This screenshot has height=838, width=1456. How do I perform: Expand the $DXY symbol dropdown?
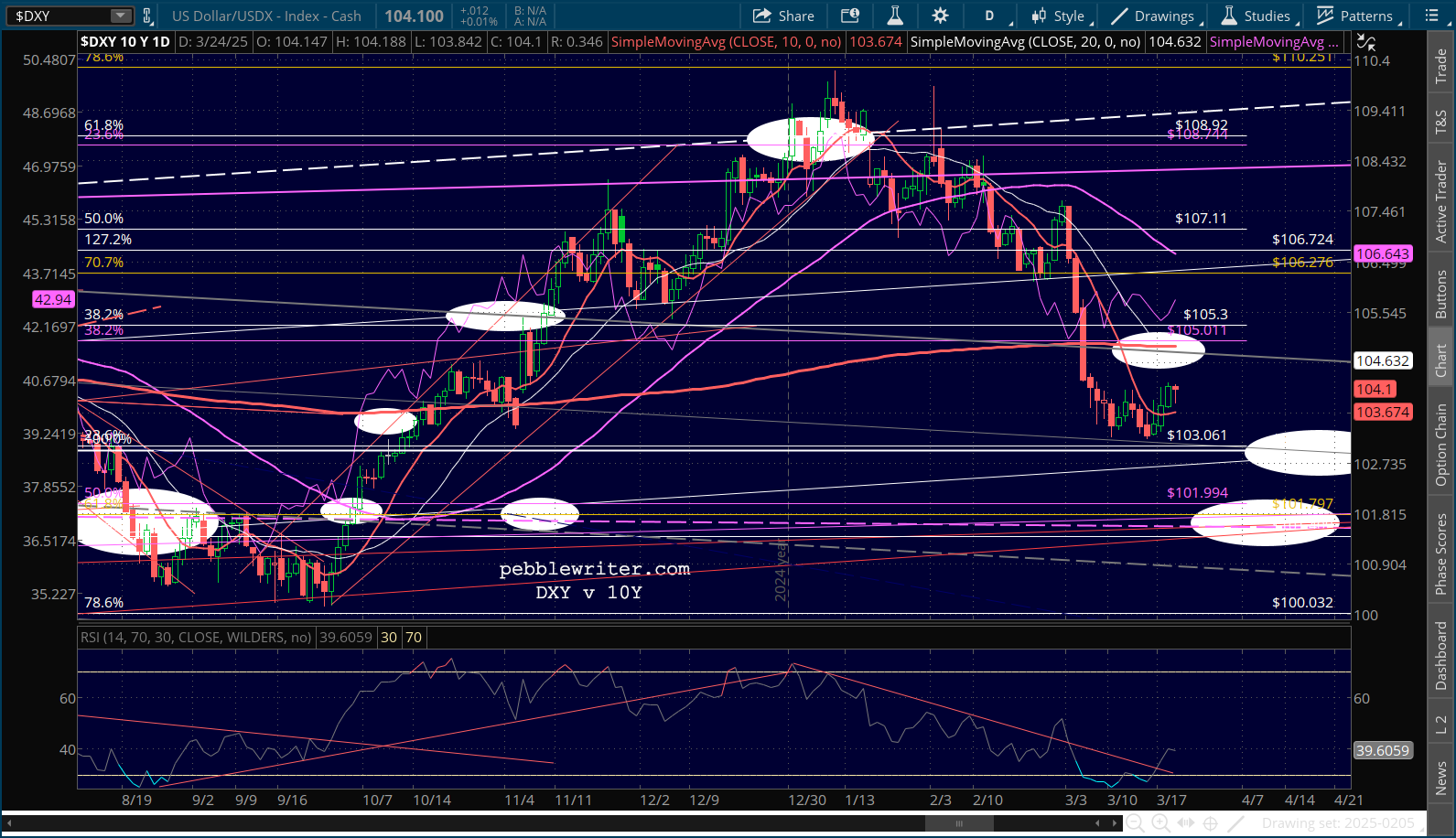click(121, 16)
